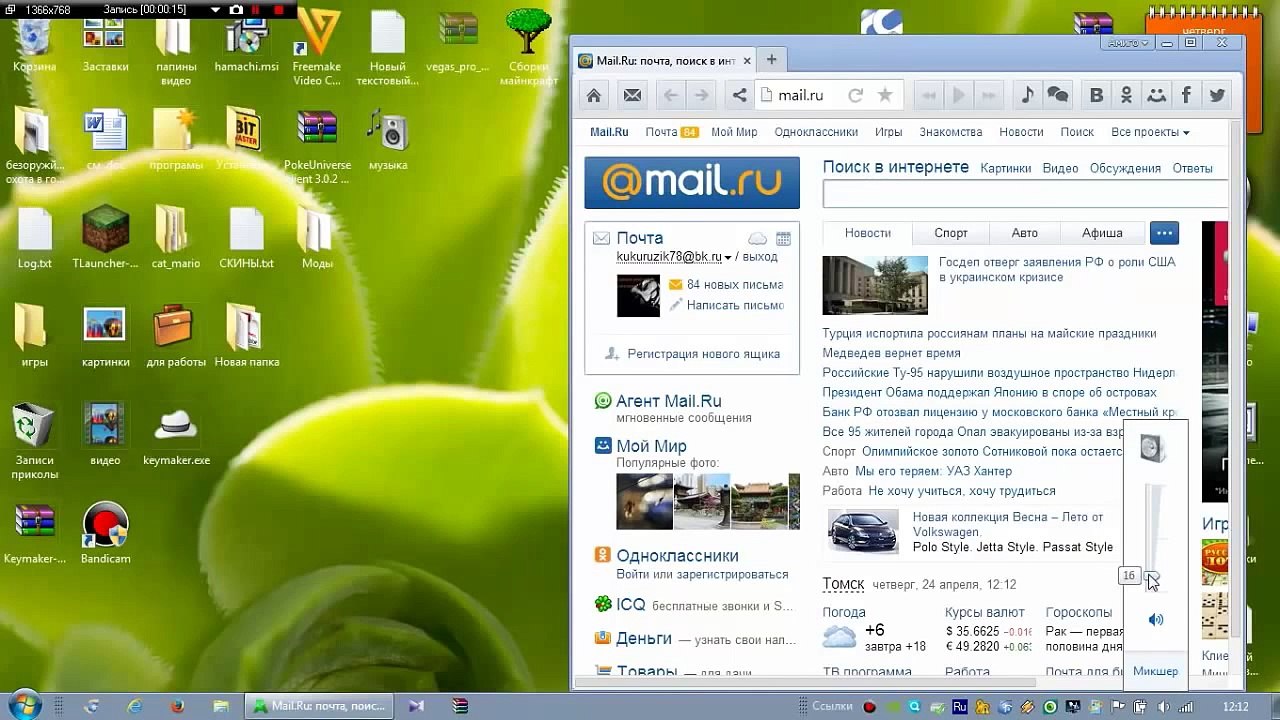Select the keymaker.exe desktop icon
1280x720 pixels.
(x=176, y=436)
